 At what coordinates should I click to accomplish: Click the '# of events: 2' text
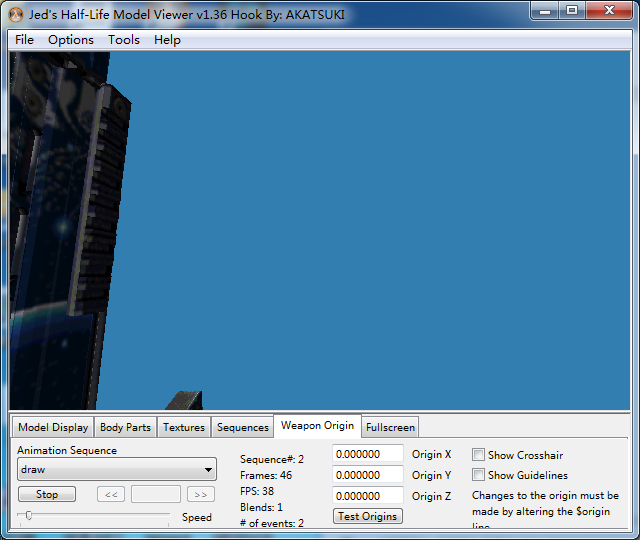[x=272, y=523]
